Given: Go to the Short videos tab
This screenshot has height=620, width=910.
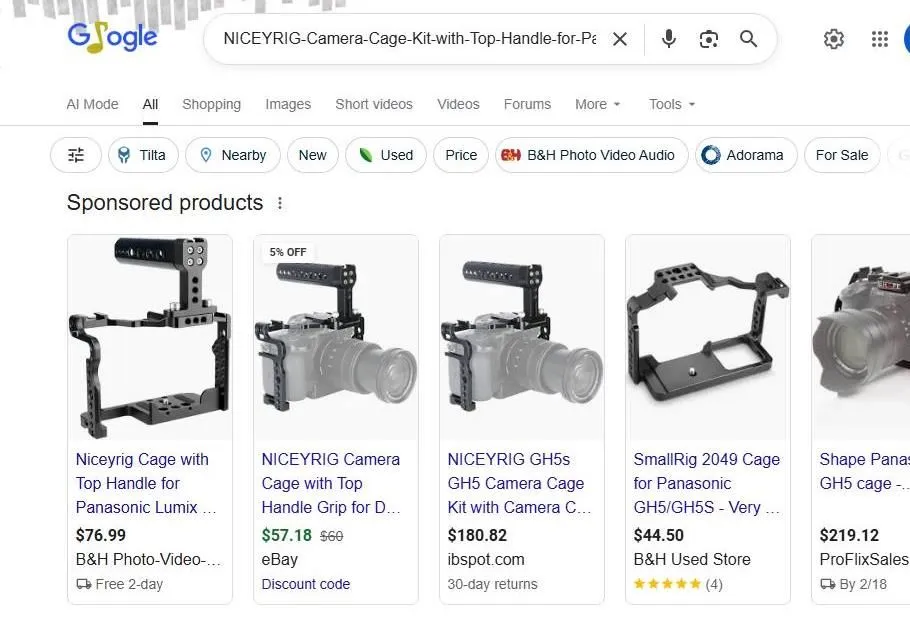Looking at the screenshot, I should 374,104.
